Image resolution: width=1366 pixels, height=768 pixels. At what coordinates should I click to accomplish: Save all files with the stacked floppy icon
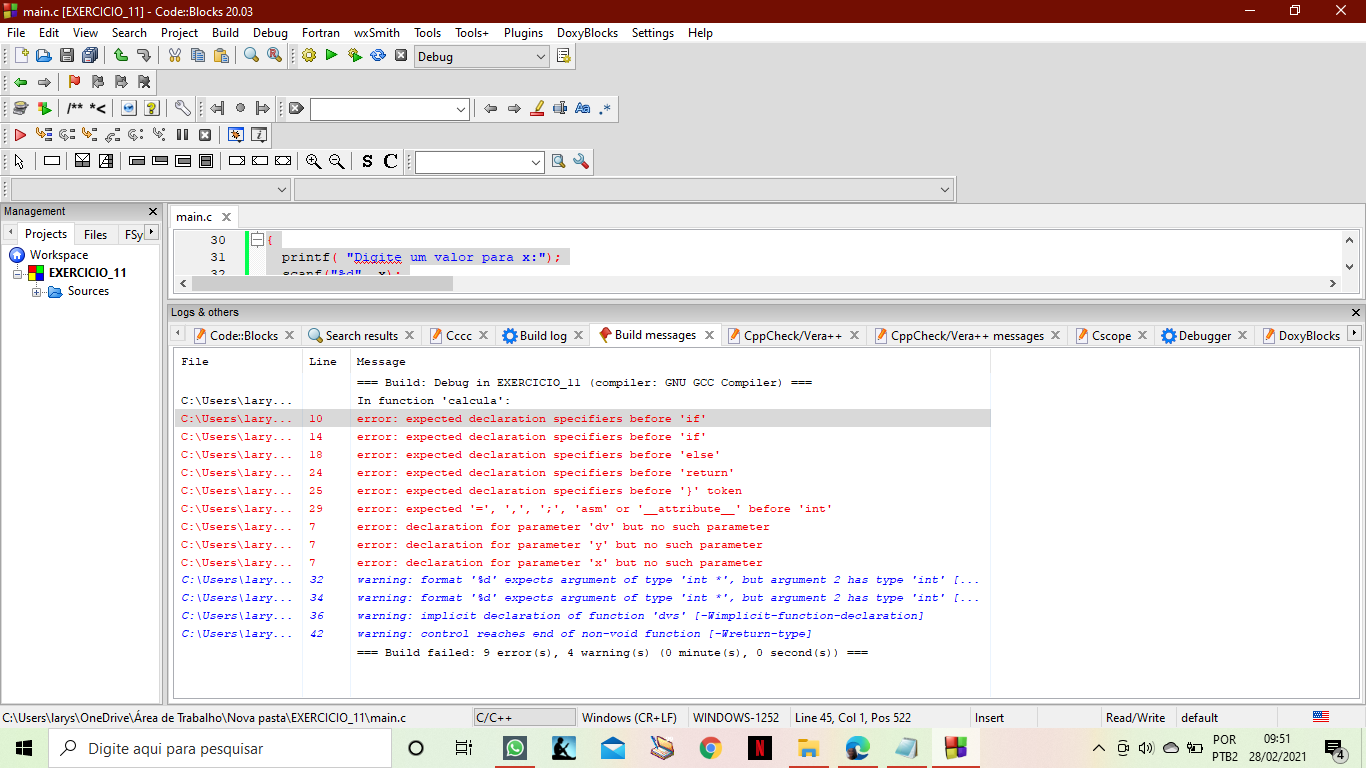[90, 56]
